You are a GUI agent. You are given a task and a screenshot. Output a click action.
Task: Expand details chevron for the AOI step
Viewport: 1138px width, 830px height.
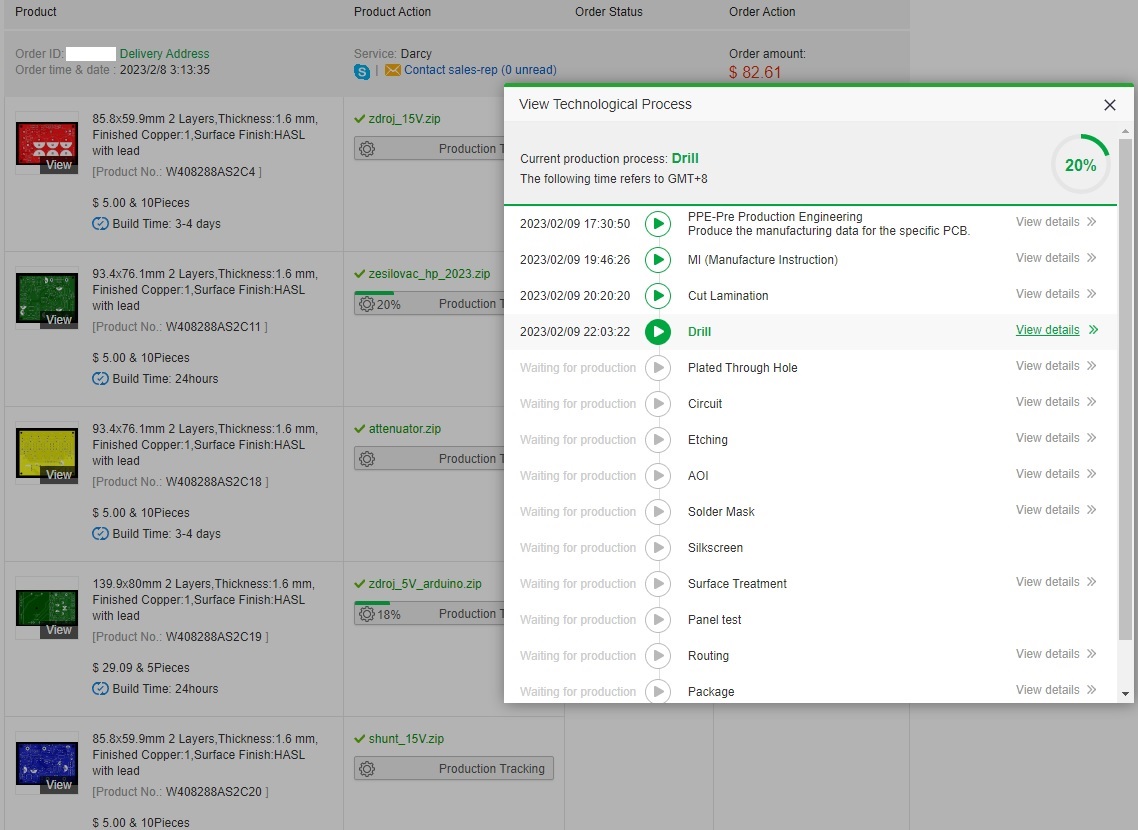coord(1092,473)
